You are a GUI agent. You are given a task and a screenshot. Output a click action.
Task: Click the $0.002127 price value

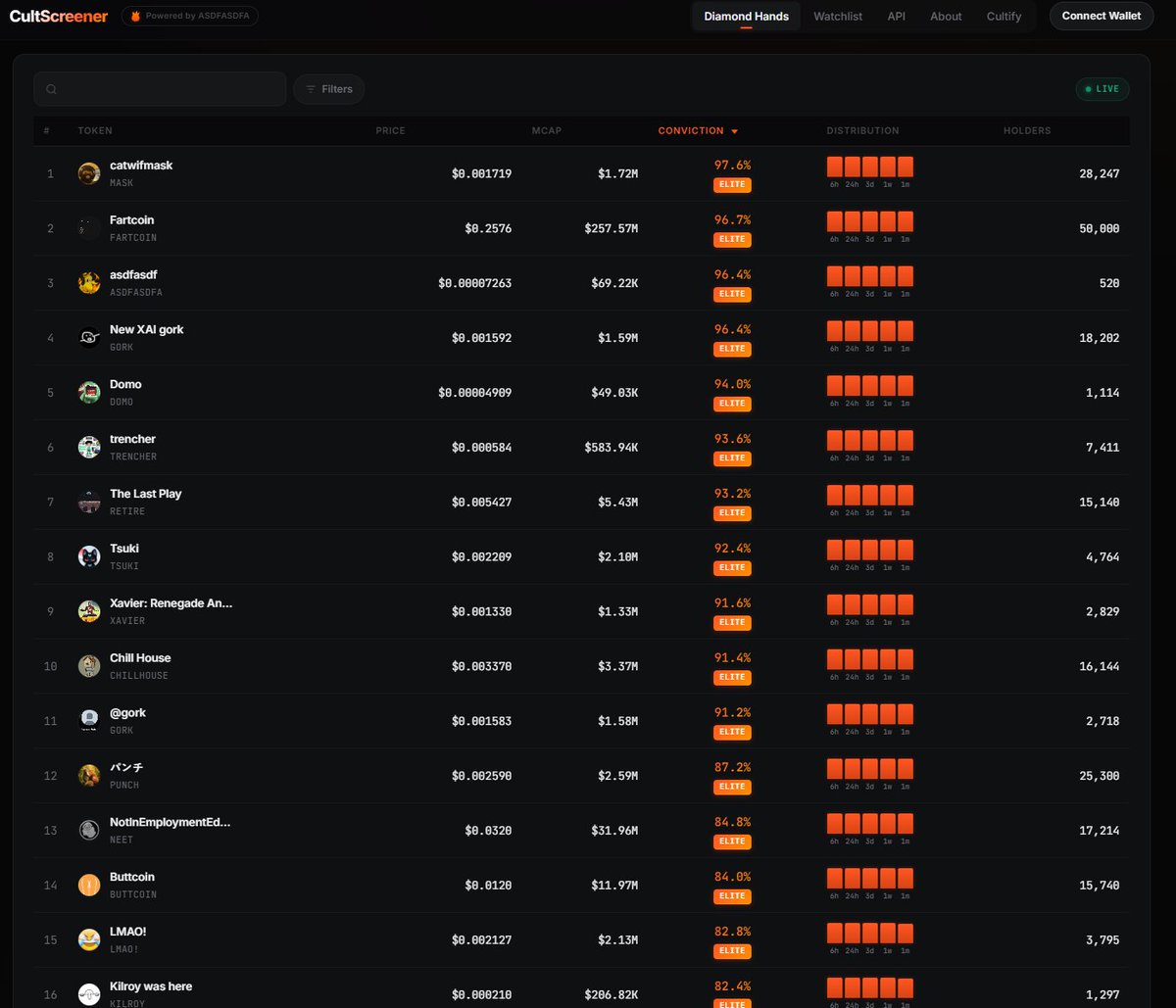click(x=481, y=940)
